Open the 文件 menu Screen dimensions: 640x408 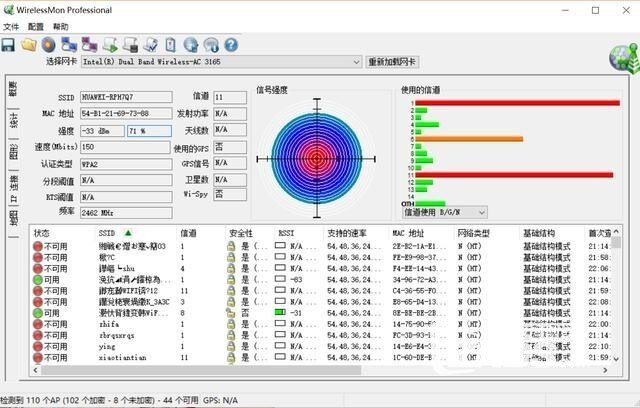[11, 26]
